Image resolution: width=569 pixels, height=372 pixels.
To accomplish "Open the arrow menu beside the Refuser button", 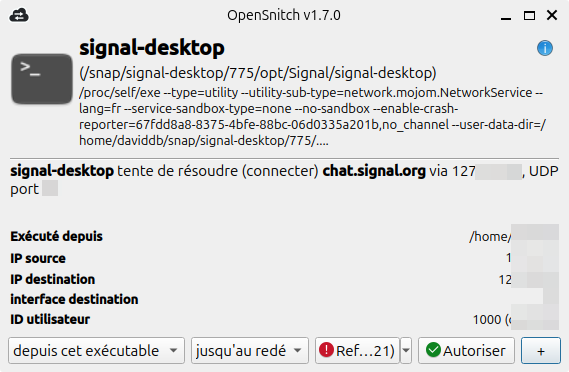I will 406,351.
